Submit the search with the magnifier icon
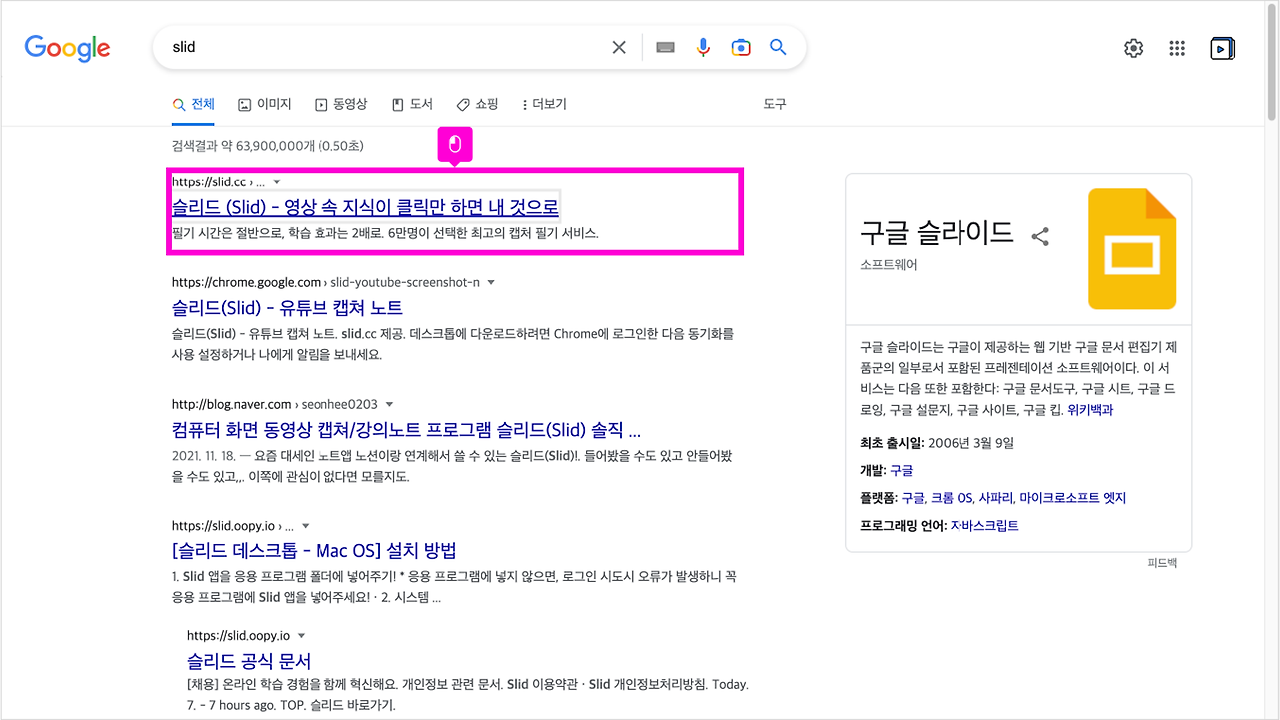Screen dimensions: 1280x720 click(x=778, y=47)
